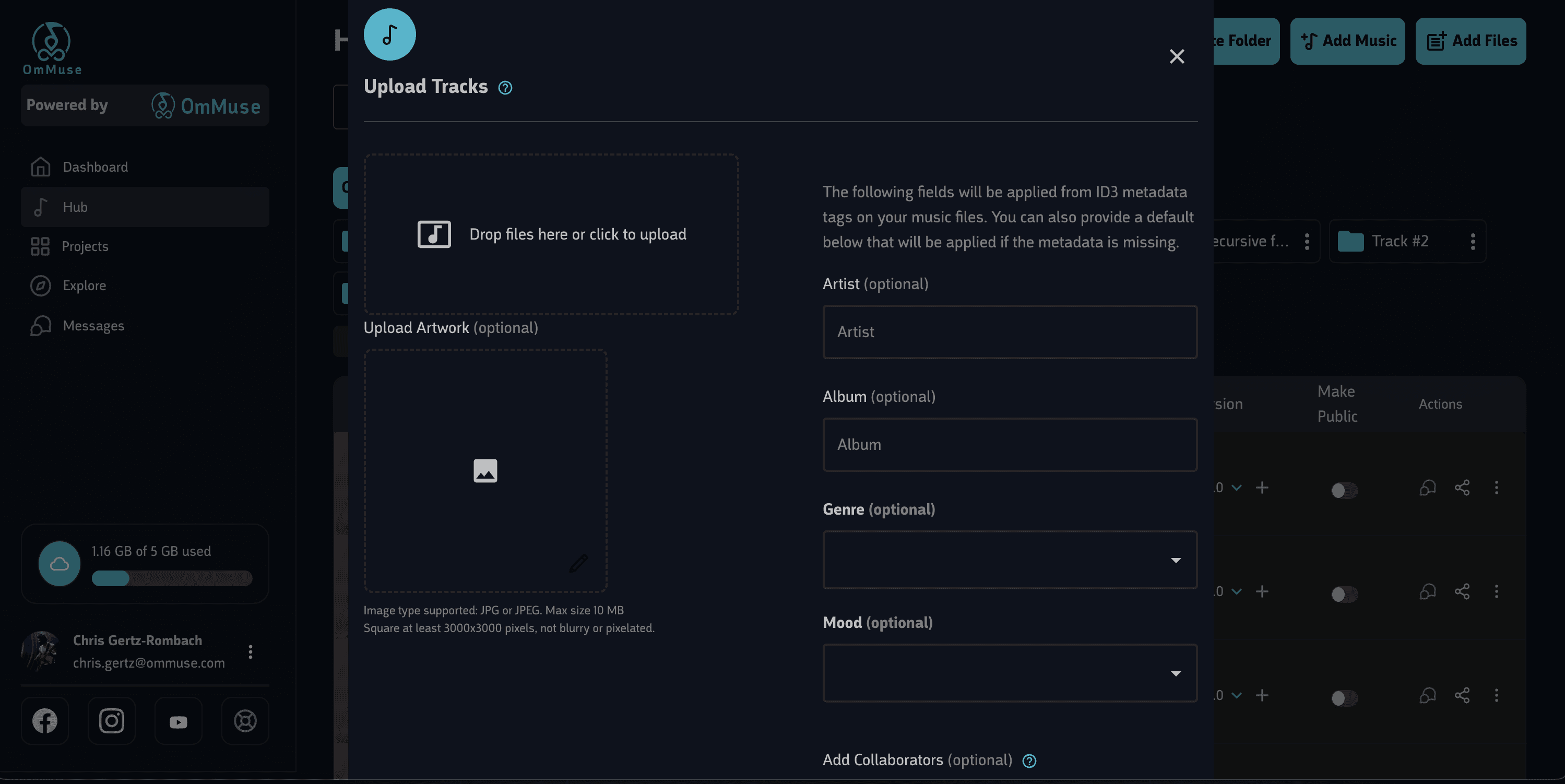The width and height of the screenshot is (1565, 784).
Task: Open version chevron in first track row
Action: pyautogui.click(x=1236, y=488)
